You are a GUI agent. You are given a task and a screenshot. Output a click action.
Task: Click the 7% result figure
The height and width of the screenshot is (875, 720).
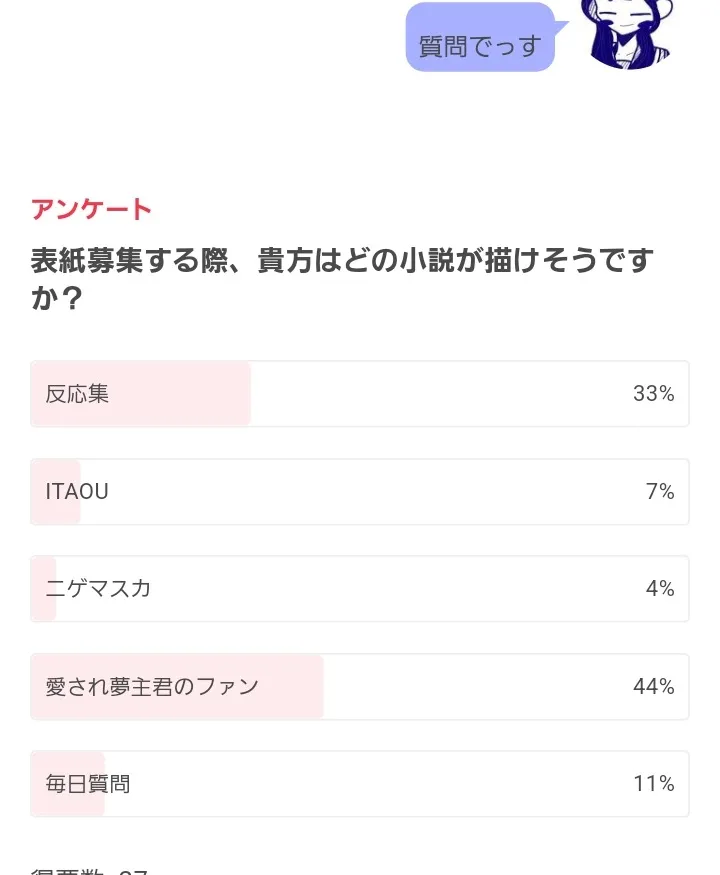660,492
